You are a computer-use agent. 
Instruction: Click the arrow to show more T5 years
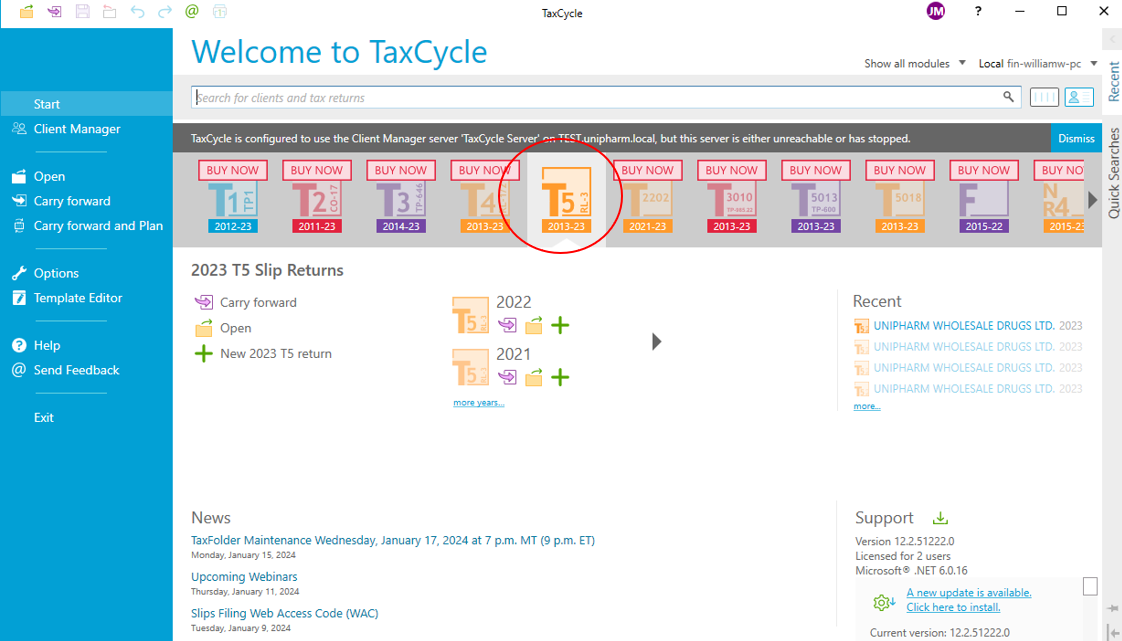coord(657,342)
